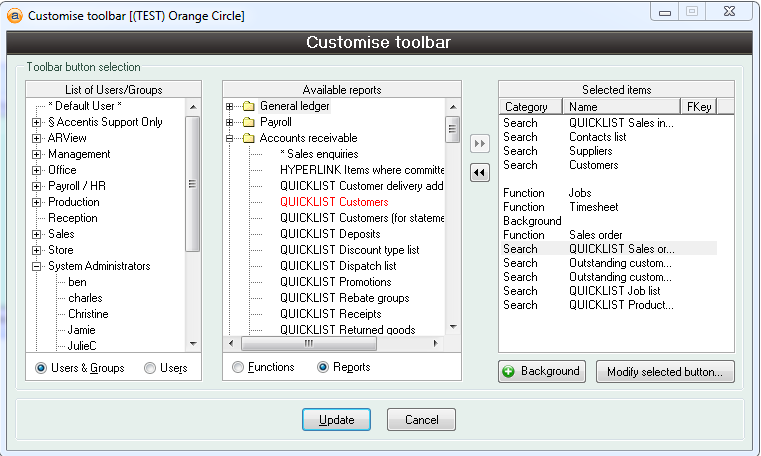The height and width of the screenshot is (456, 761).
Task: Expand the Management group node
Action: 37,154
